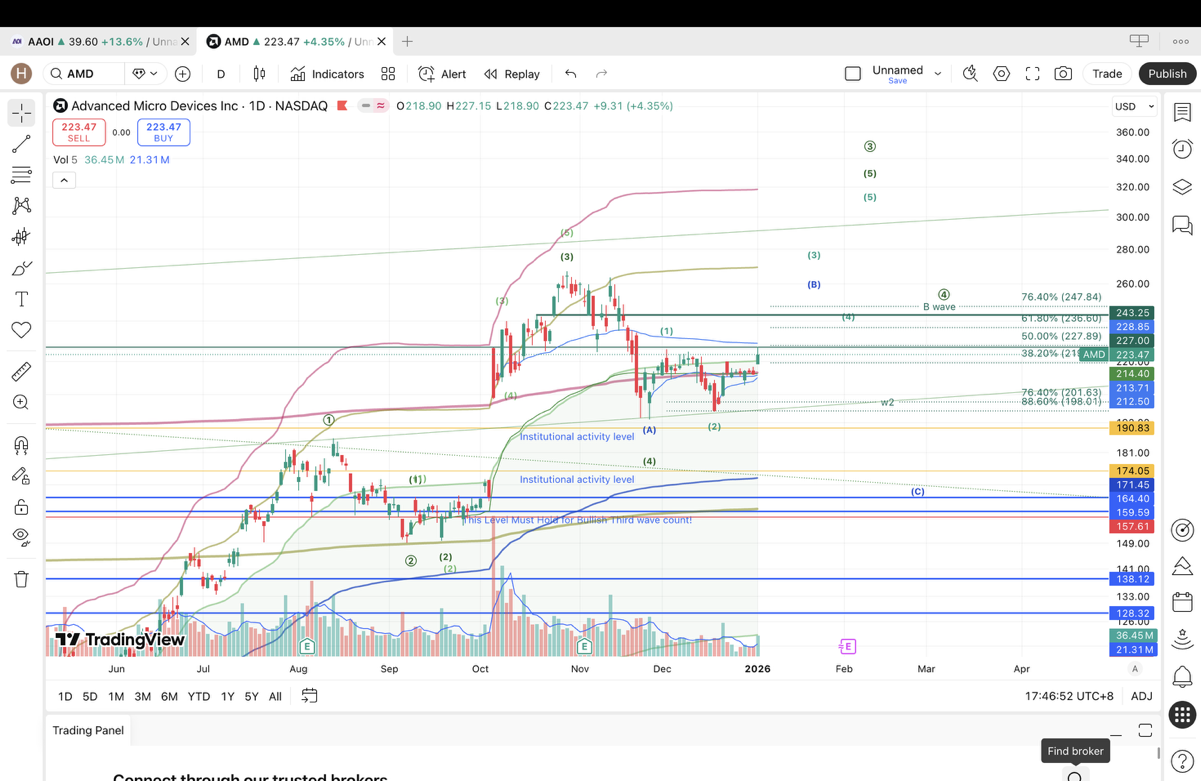Select the brush drawing tool
Viewport: 1201px width, 781px height.
coord(21,268)
